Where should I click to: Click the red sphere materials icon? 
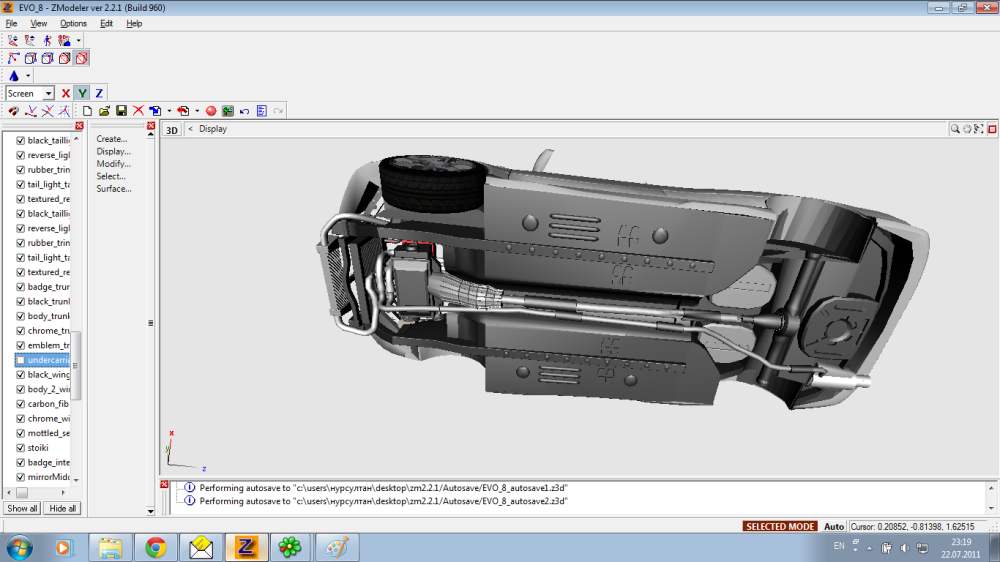[211, 111]
